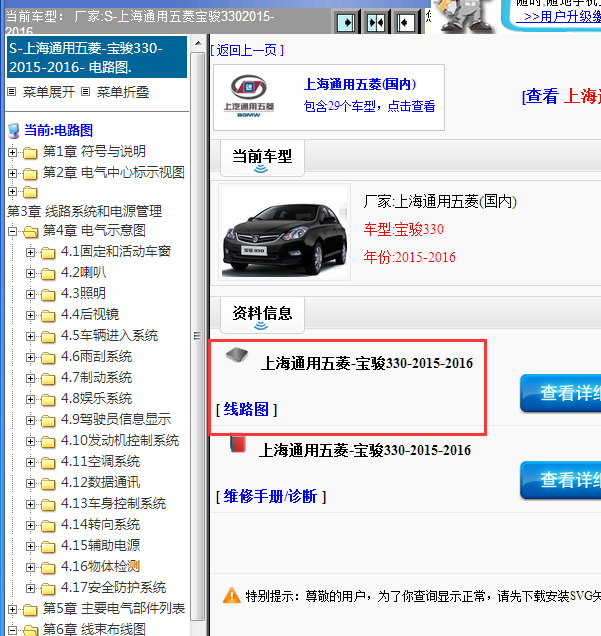This screenshot has width=601, height=636.
Task: Expand the 4.9驾驶员信息显示 node
Action: point(30,421)
